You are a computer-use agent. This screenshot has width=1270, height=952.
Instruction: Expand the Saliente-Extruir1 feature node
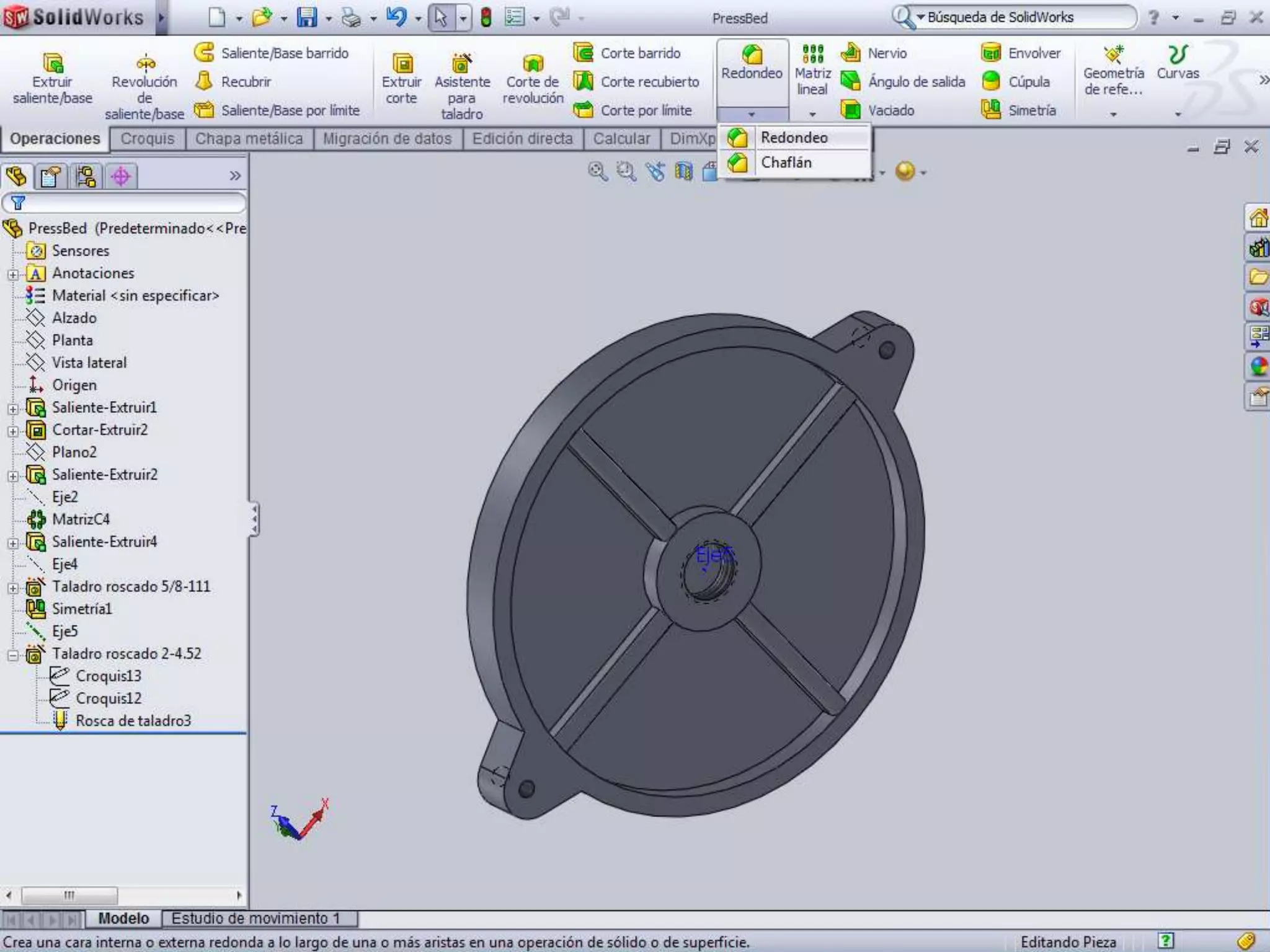[13, 408]
